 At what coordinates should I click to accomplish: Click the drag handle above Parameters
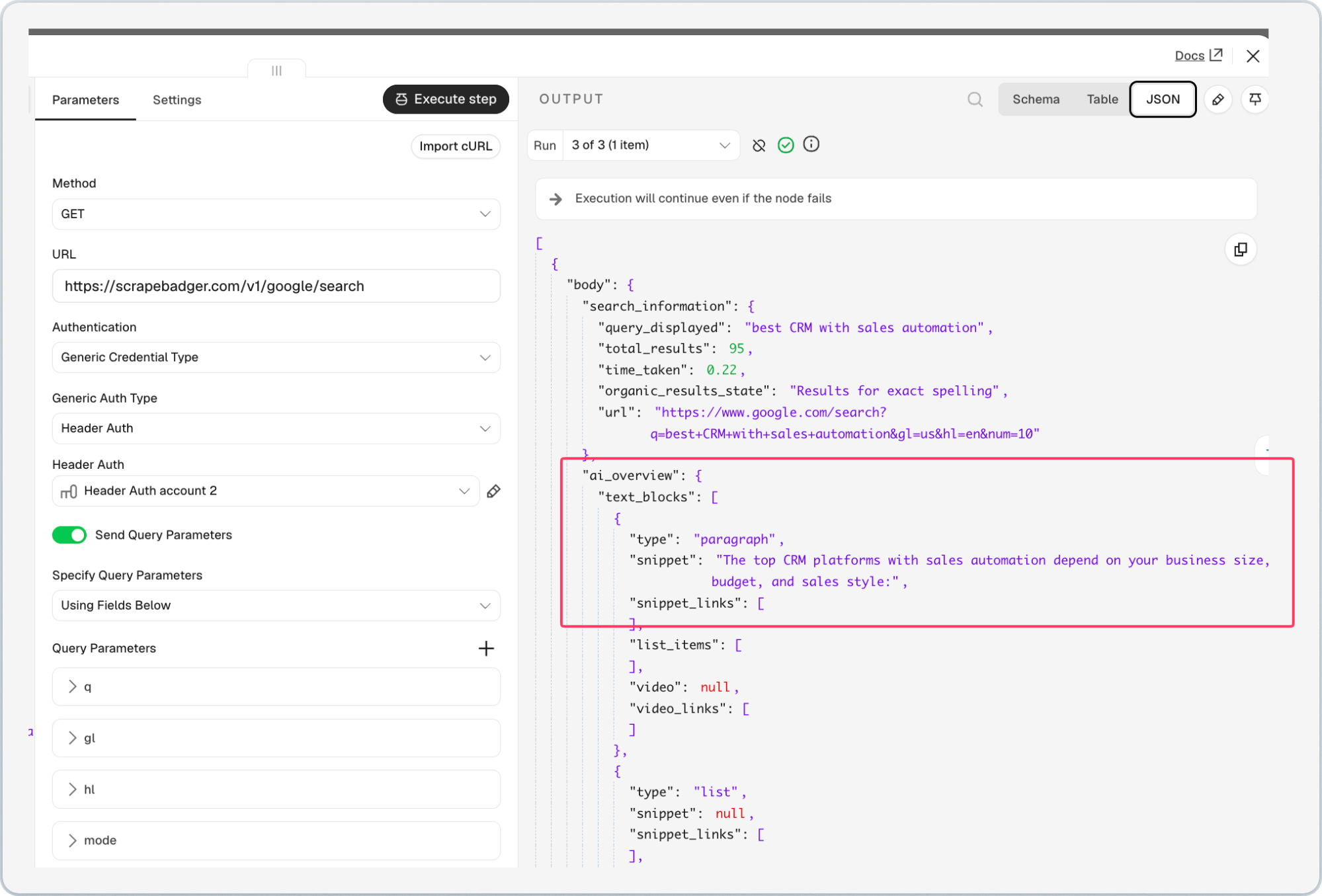pos(276,70)
